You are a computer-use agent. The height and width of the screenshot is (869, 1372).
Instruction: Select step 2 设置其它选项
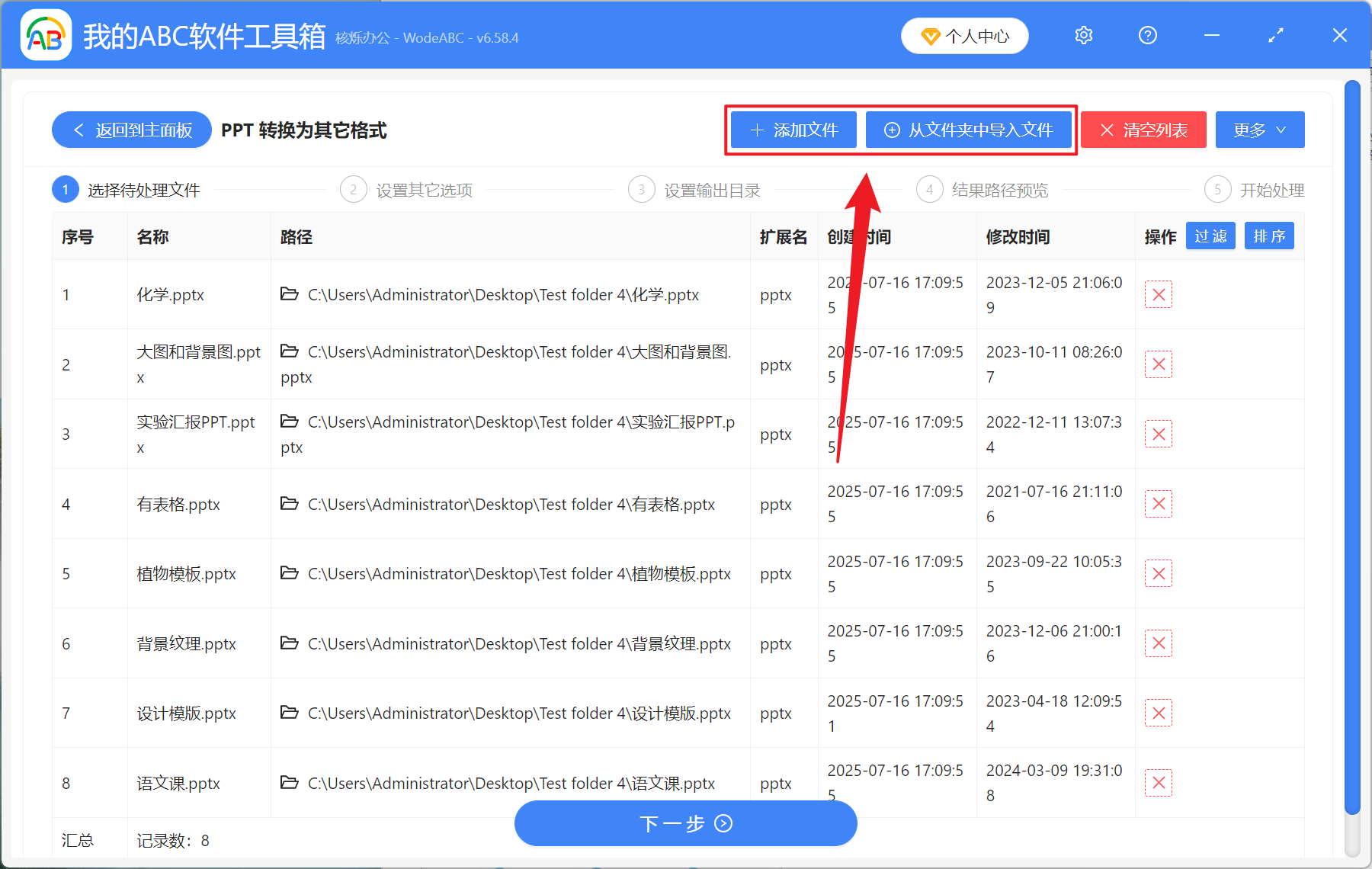point(408,190)
